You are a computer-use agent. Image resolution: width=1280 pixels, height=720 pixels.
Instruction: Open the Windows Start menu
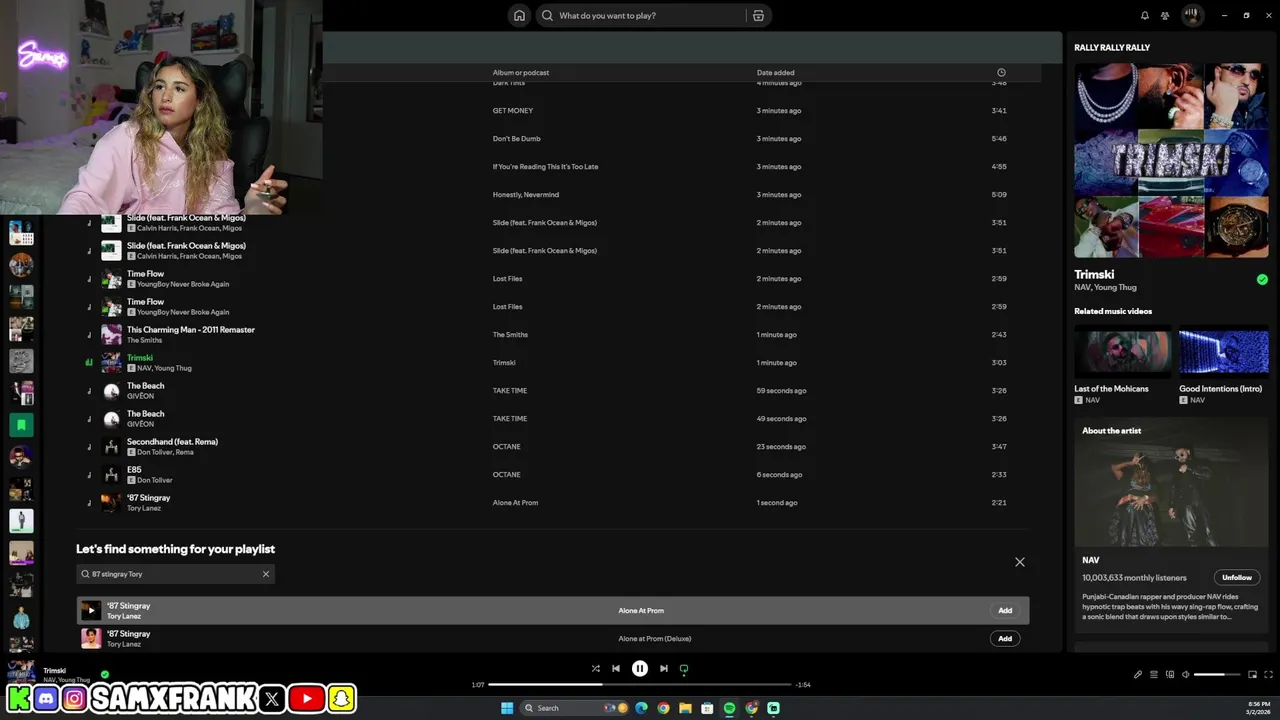507,708
